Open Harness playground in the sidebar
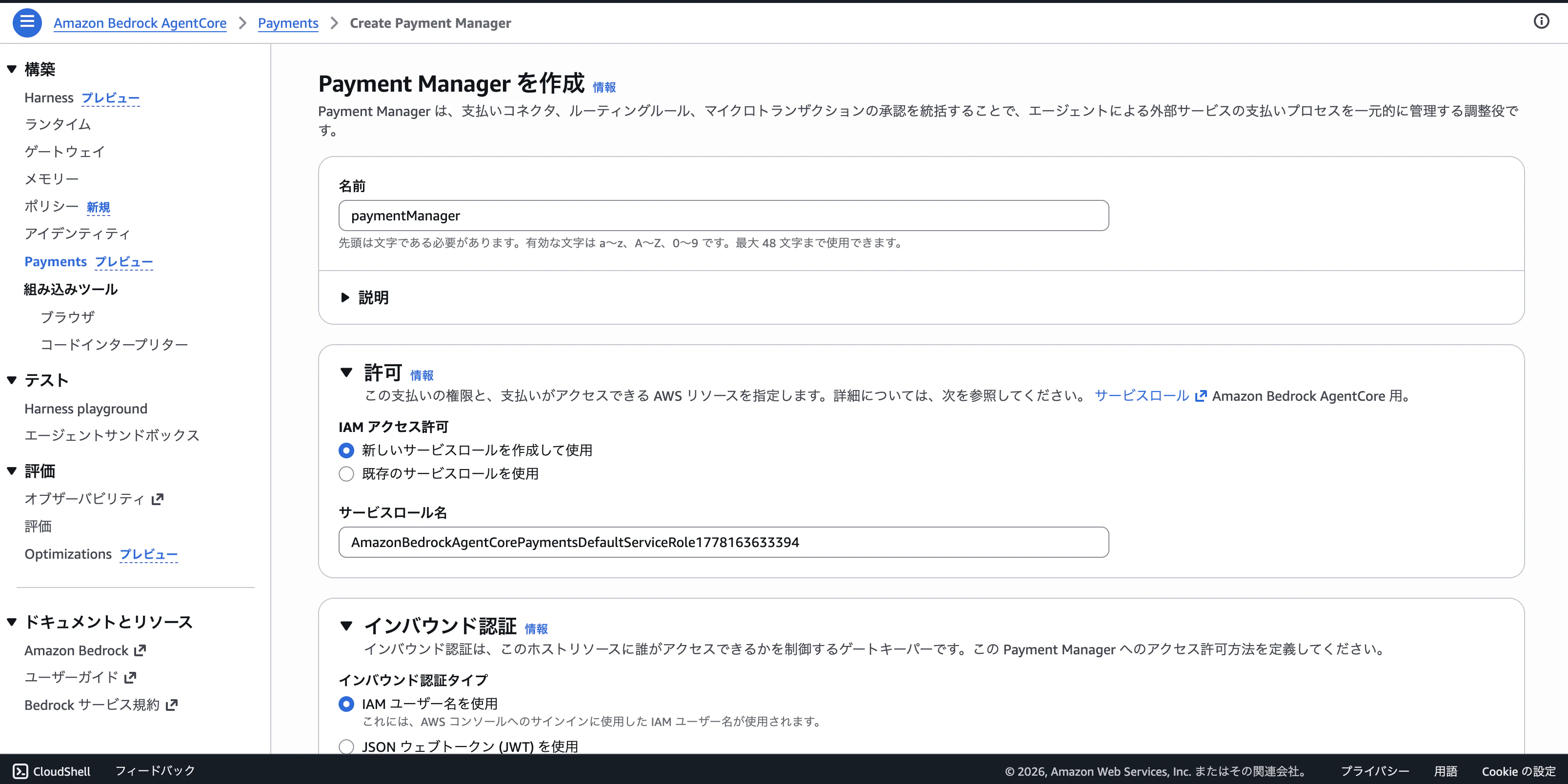Image resolution: width=1568 pixels, height=784 pixels. click(86, 409)
